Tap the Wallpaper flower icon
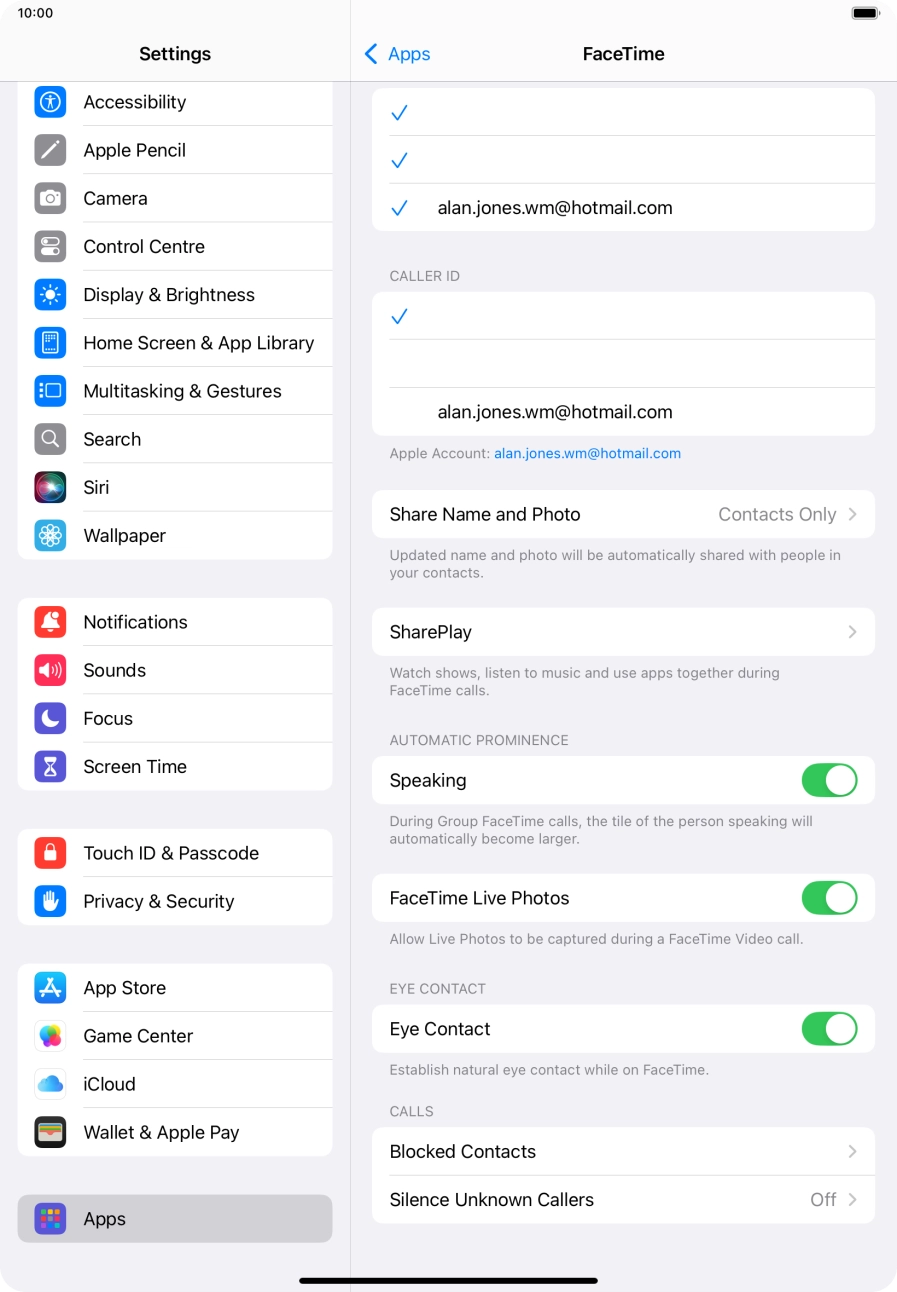This screenshot has height=1292, width=897. click(x=50, y=535)
